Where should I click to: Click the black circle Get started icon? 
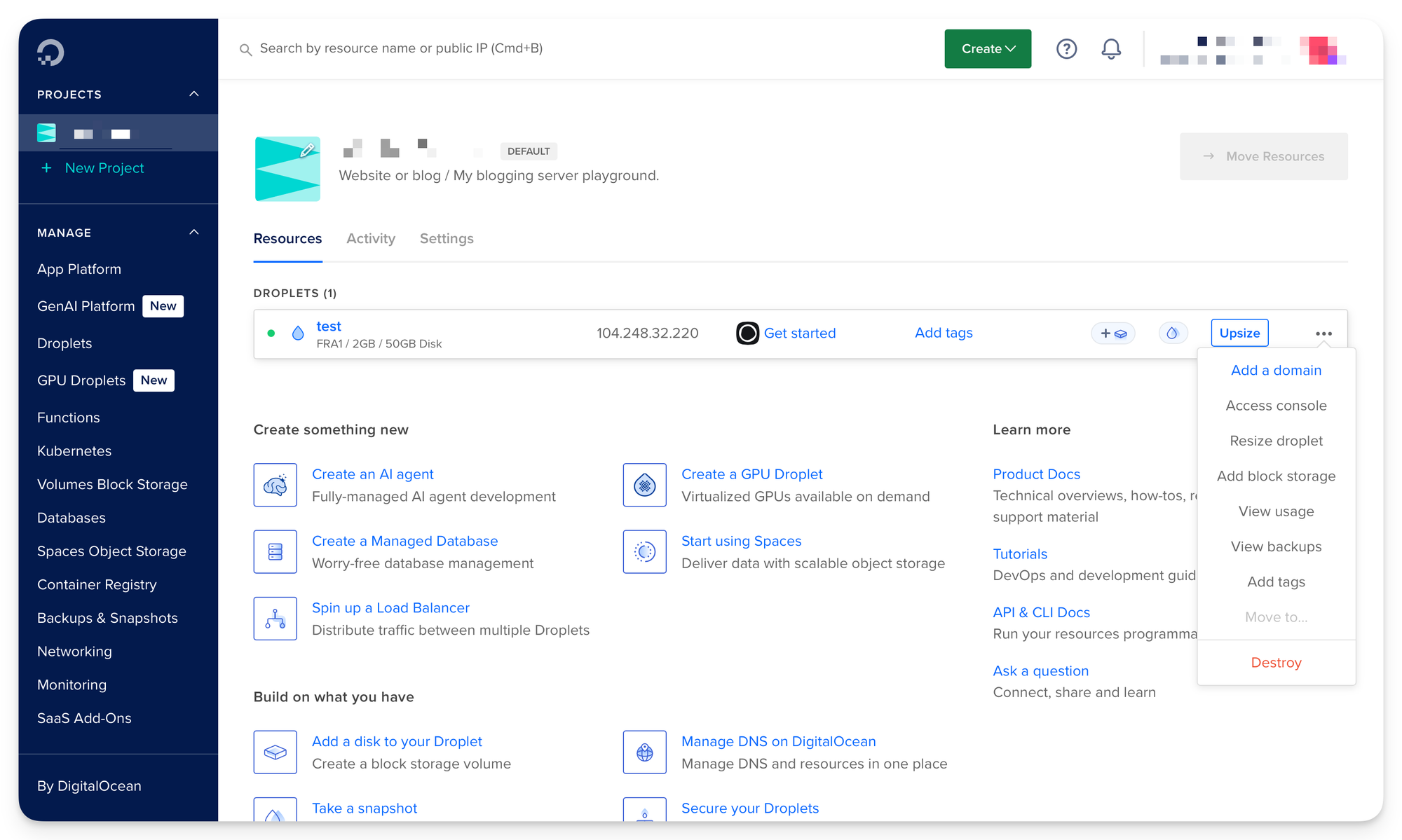747,333
